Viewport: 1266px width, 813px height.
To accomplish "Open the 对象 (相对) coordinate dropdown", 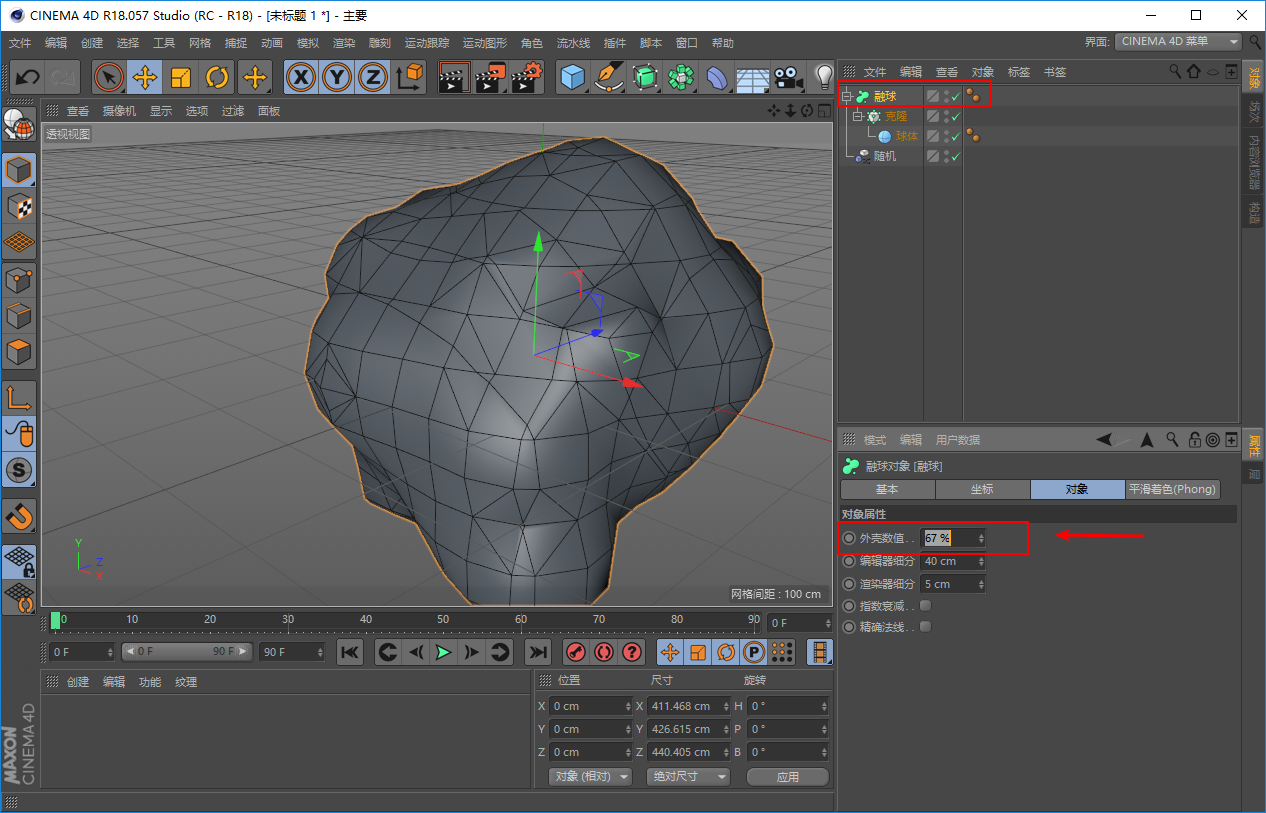I will (591, 776).
